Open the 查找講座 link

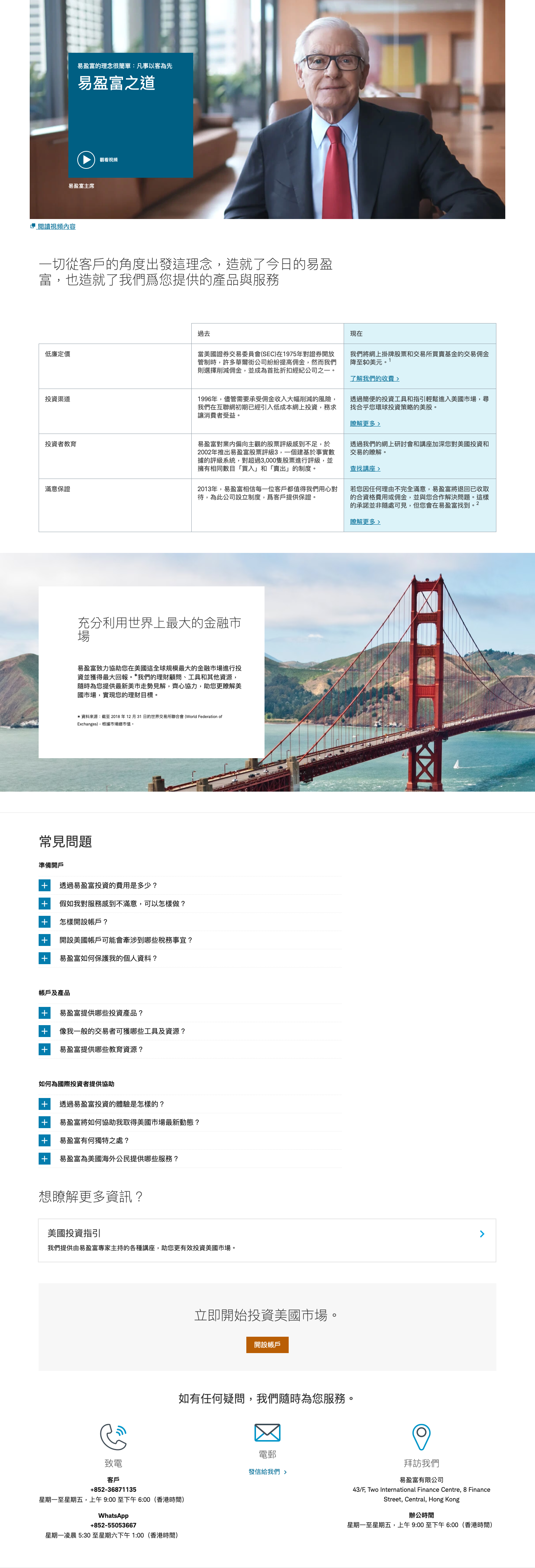(365, 469)
